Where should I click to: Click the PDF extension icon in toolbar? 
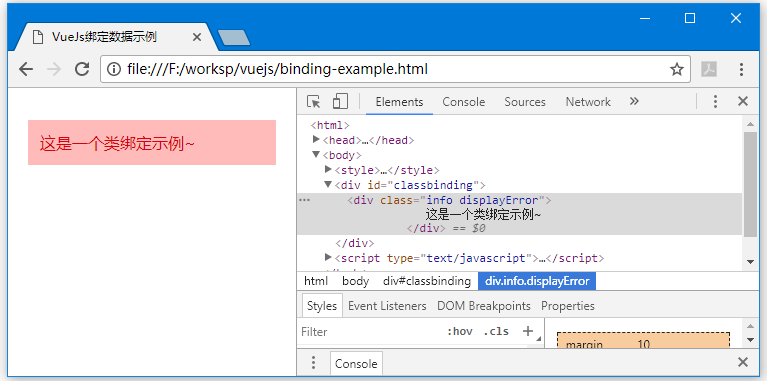click(709, 69)
